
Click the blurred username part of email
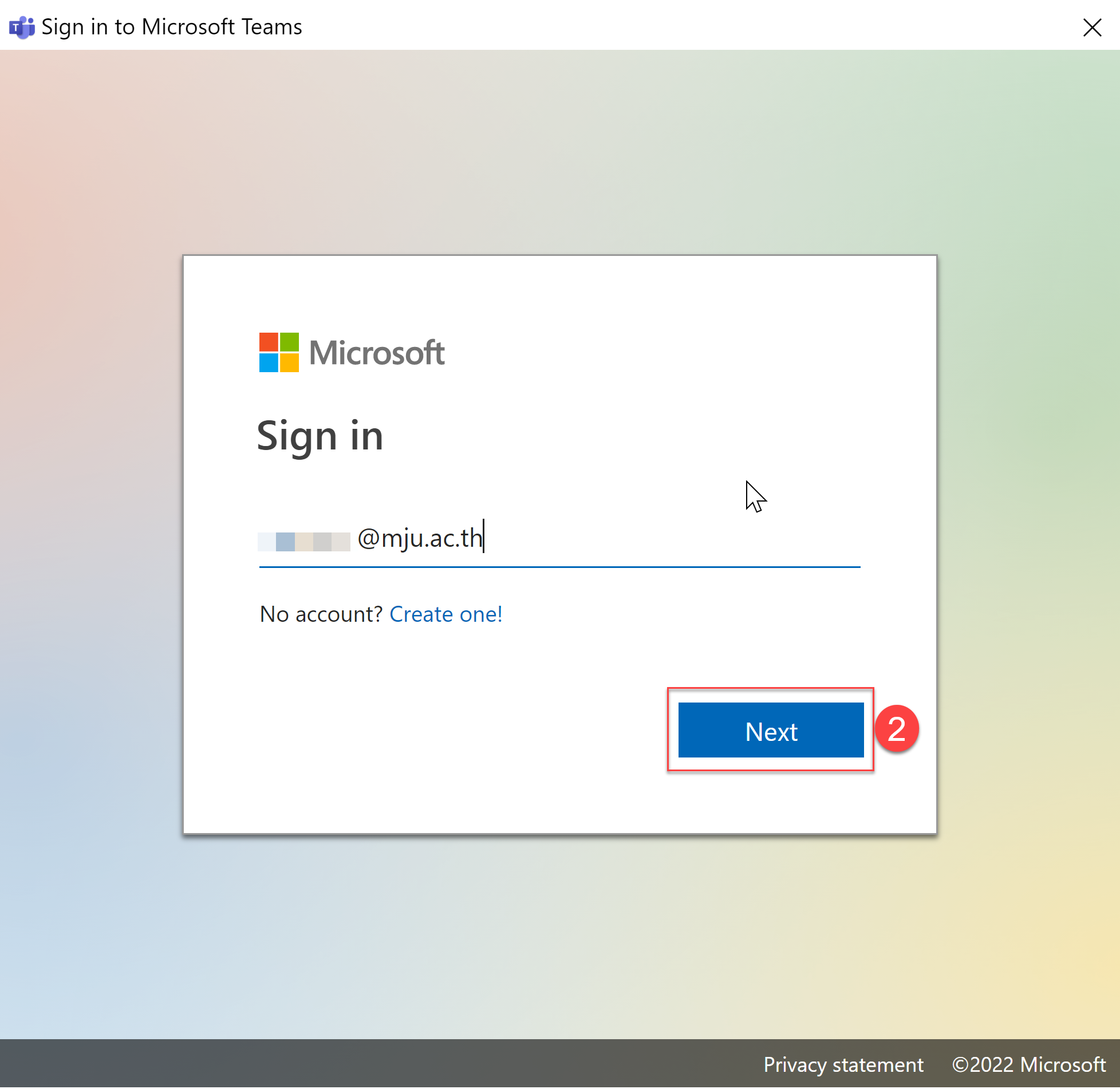point(304,541)
